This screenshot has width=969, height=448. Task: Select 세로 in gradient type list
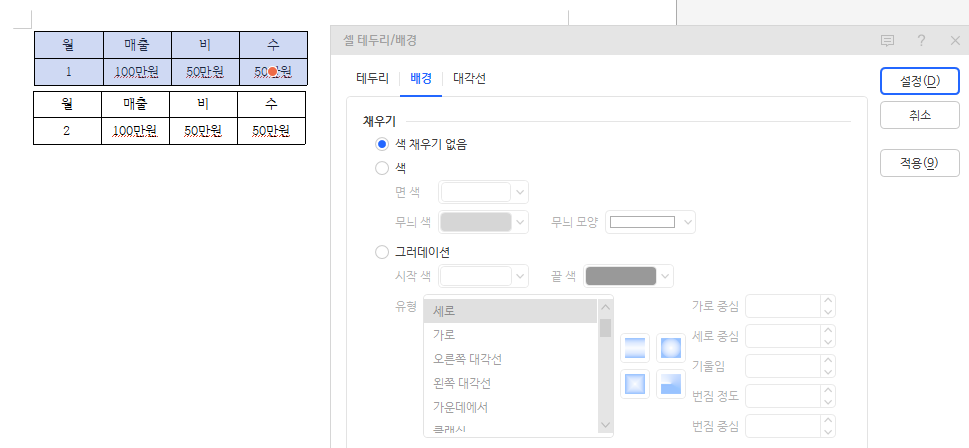pos(510,311)
